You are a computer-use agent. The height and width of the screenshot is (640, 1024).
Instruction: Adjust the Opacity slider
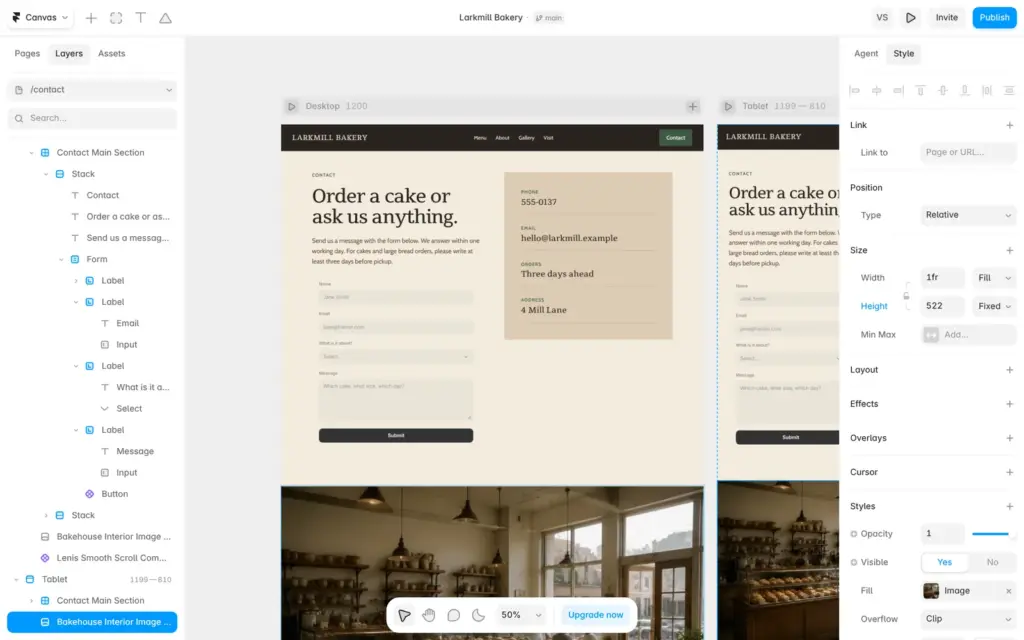(993, 534)
